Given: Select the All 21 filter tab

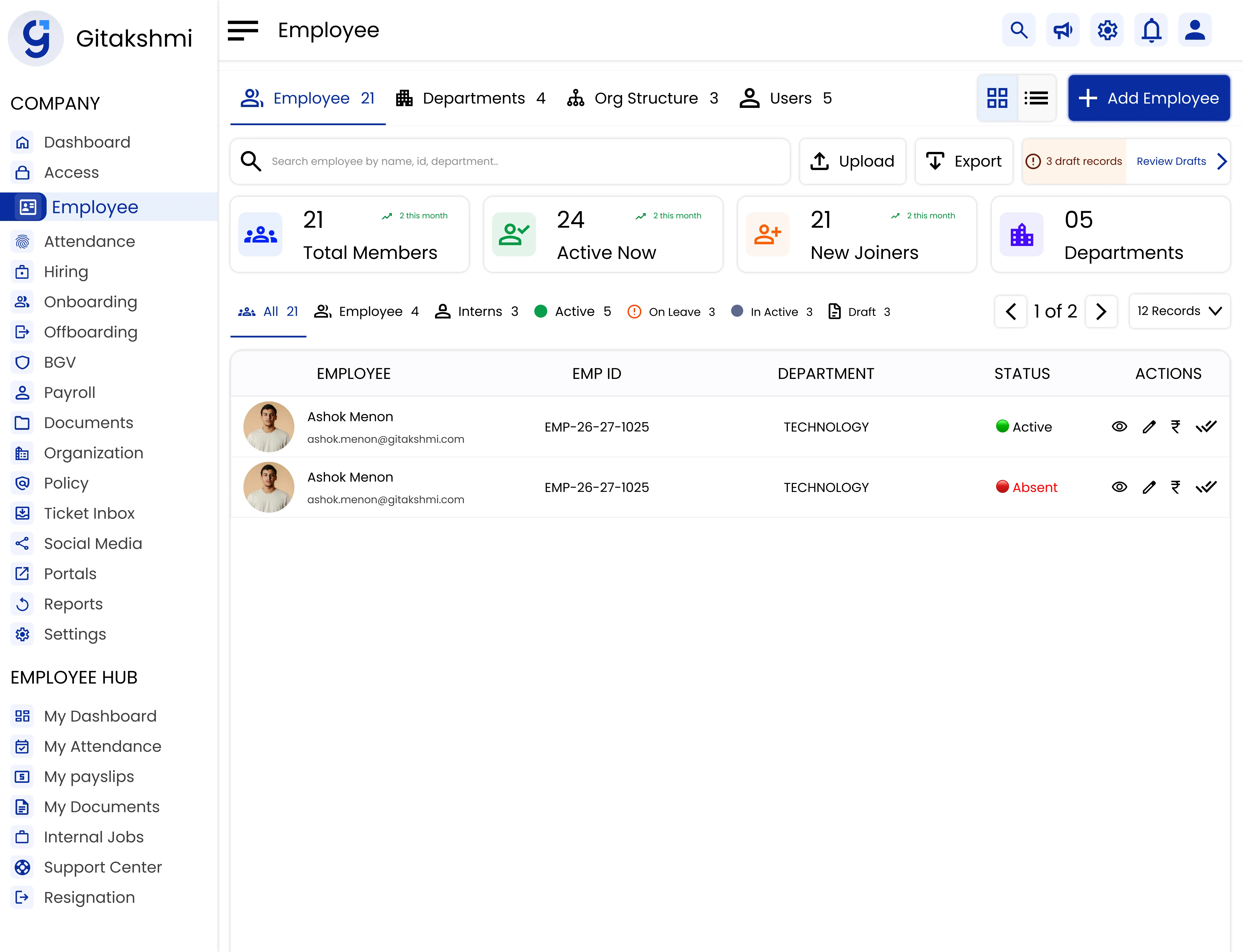Looking at the screenshot, I should pyautogui.click(x=268, y=312).
